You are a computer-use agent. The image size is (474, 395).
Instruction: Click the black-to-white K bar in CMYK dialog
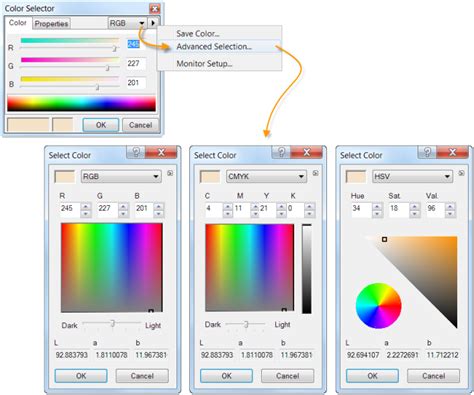point(307,269)
